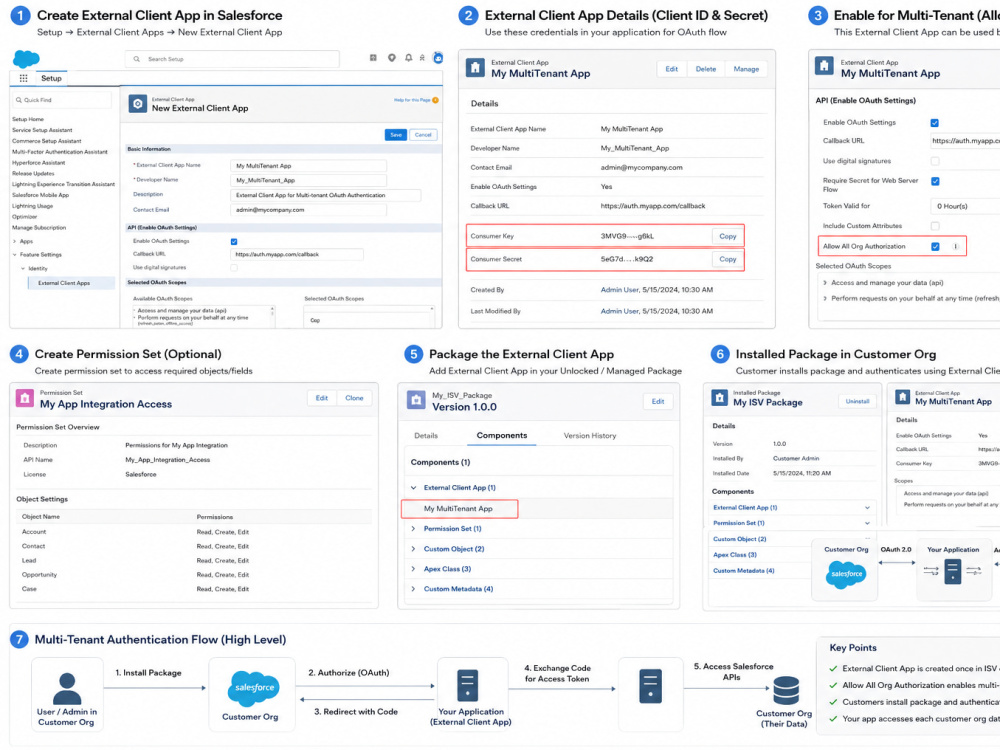Click the New External Client App header icon
The image size is (1000, 750).
pyautogui.click(x=138, y=104)
